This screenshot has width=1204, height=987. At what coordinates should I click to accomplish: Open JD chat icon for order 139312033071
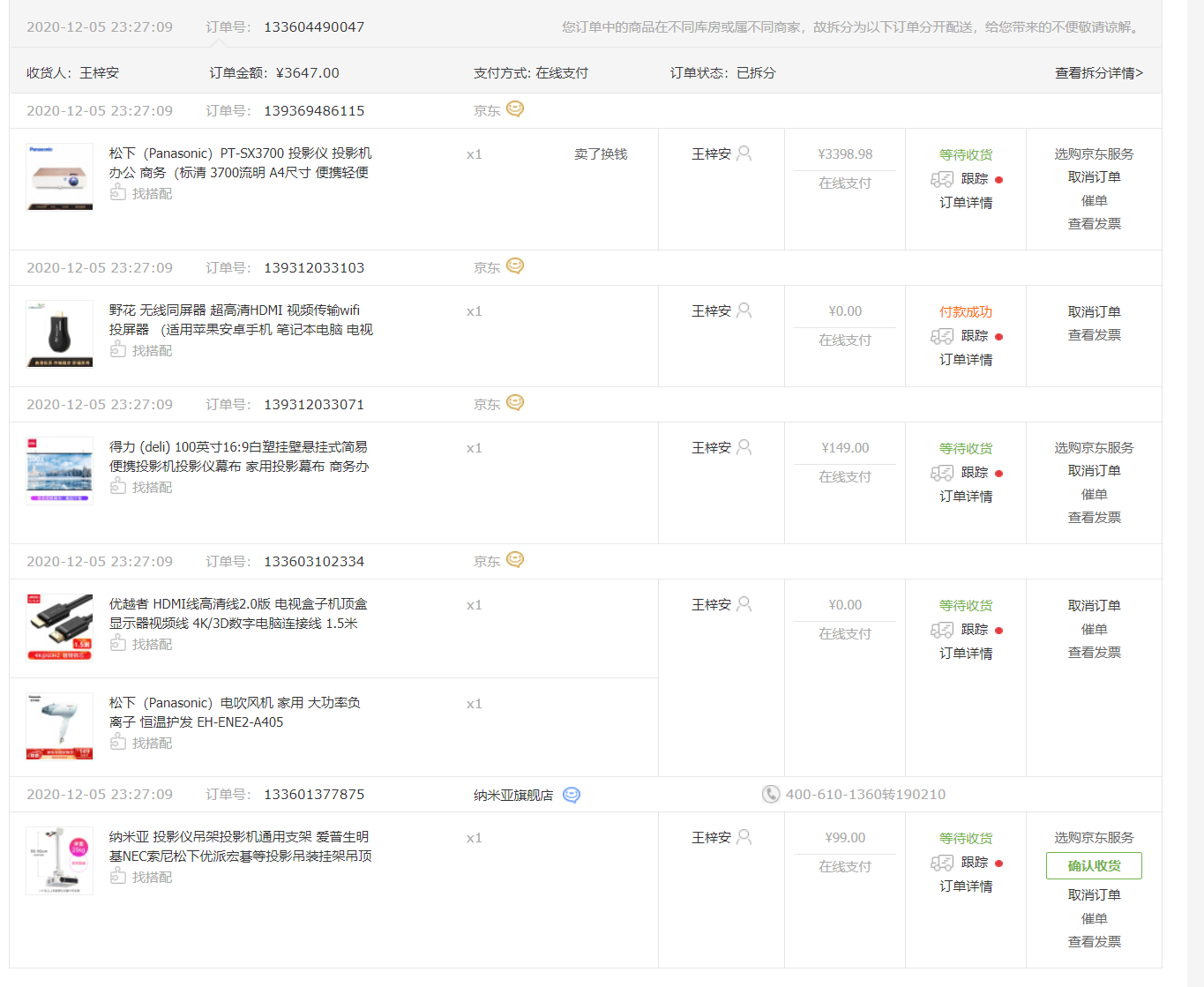[x=515, y=403]
